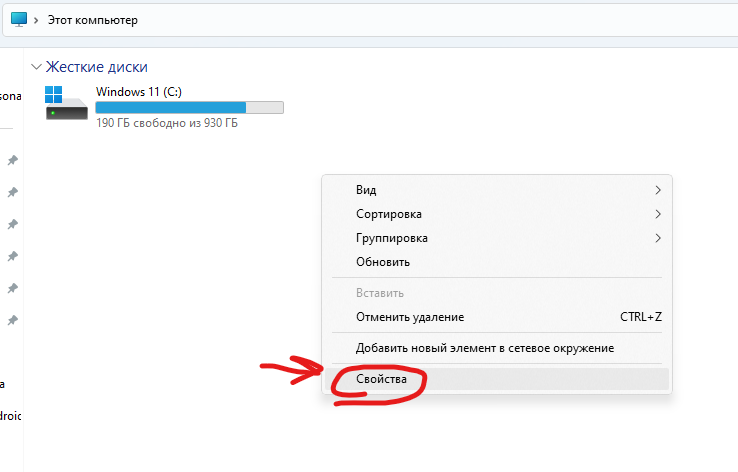
Task: Click the breadcrumb chevron before "Этот компьютер"
Action: pyautogui.click(x=38, y=20)
